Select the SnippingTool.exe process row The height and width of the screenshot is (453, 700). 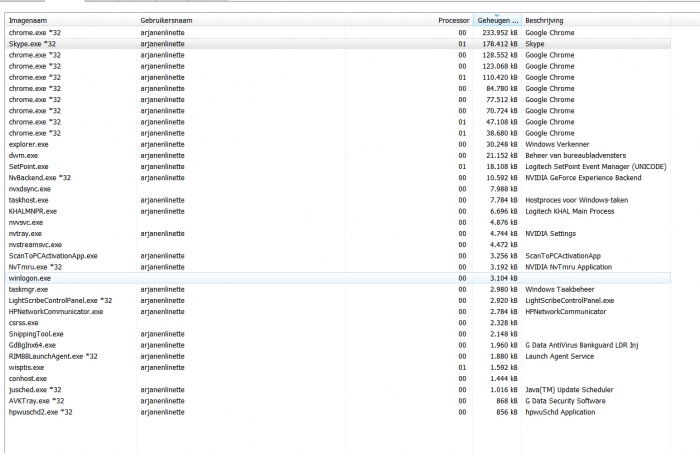tap(338, 334)
